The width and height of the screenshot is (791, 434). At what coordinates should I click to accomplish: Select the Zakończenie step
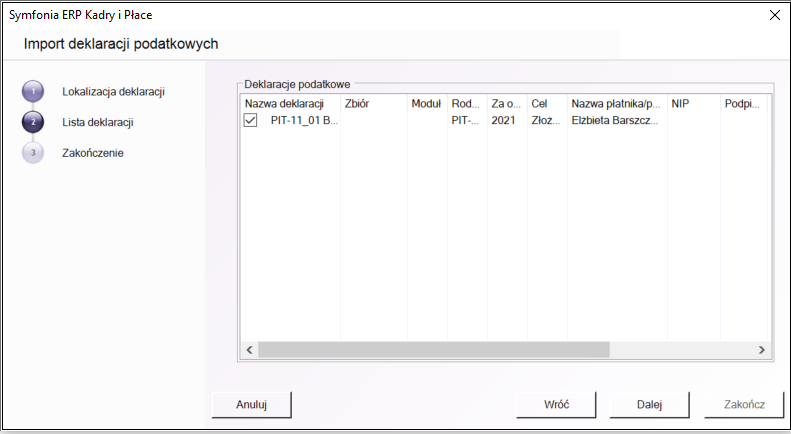coord(93,153)
